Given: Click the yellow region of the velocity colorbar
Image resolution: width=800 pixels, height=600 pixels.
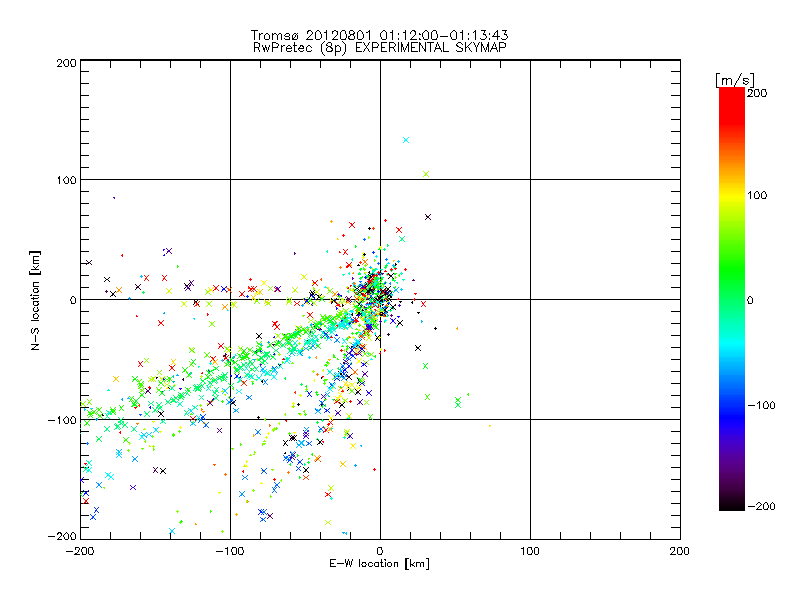Looking at the screenshot, I should pyautogui.click(x=732, y=196).
